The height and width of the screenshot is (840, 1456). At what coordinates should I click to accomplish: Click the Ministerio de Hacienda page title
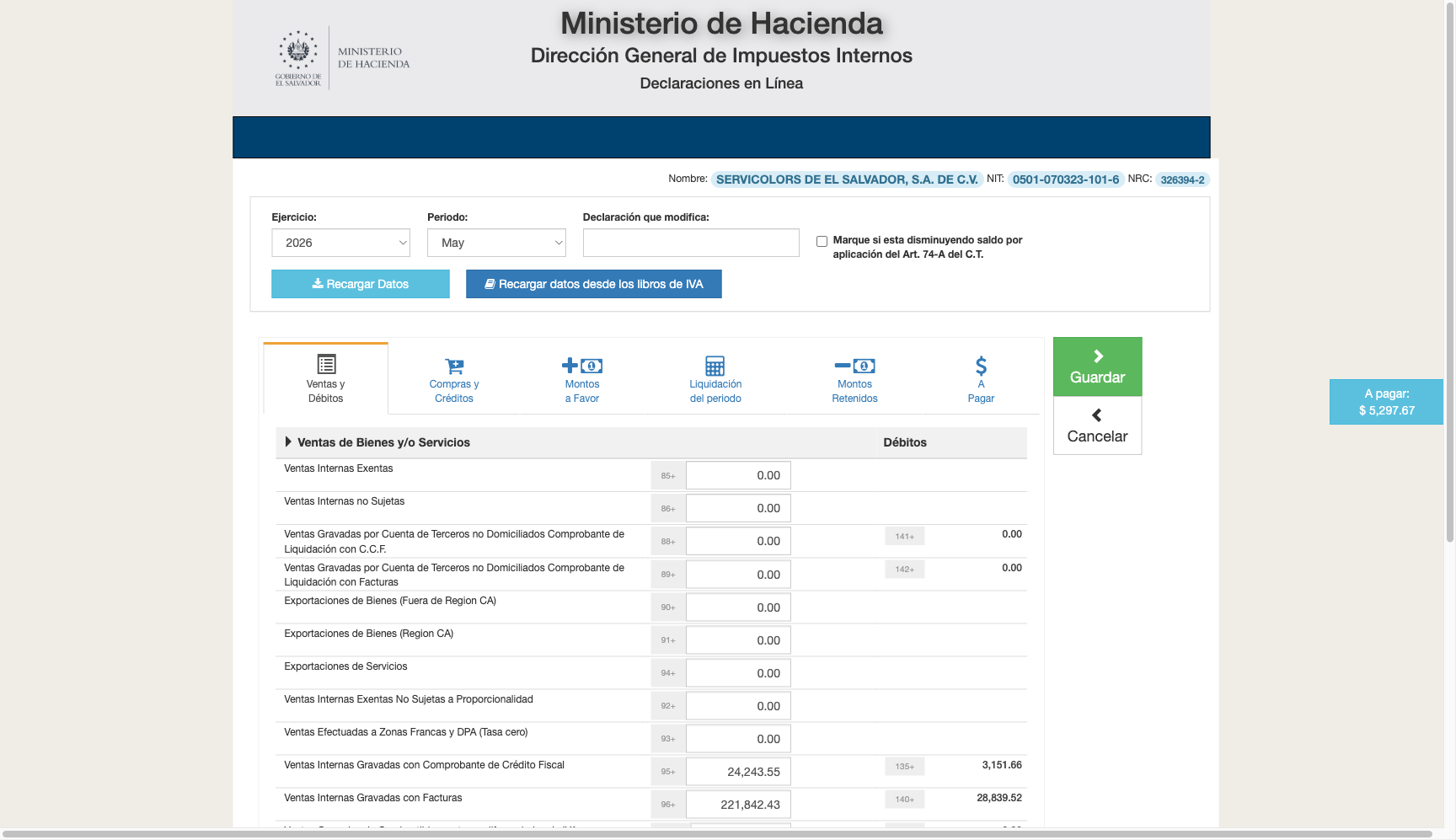point(721,24)
